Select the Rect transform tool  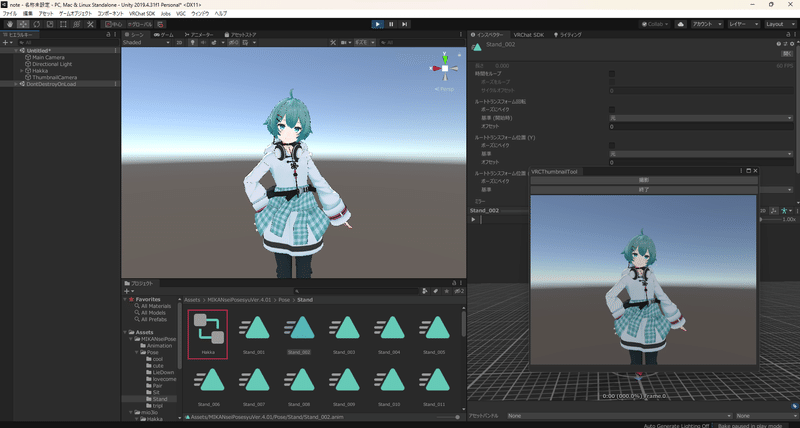[x=63, y=24]
